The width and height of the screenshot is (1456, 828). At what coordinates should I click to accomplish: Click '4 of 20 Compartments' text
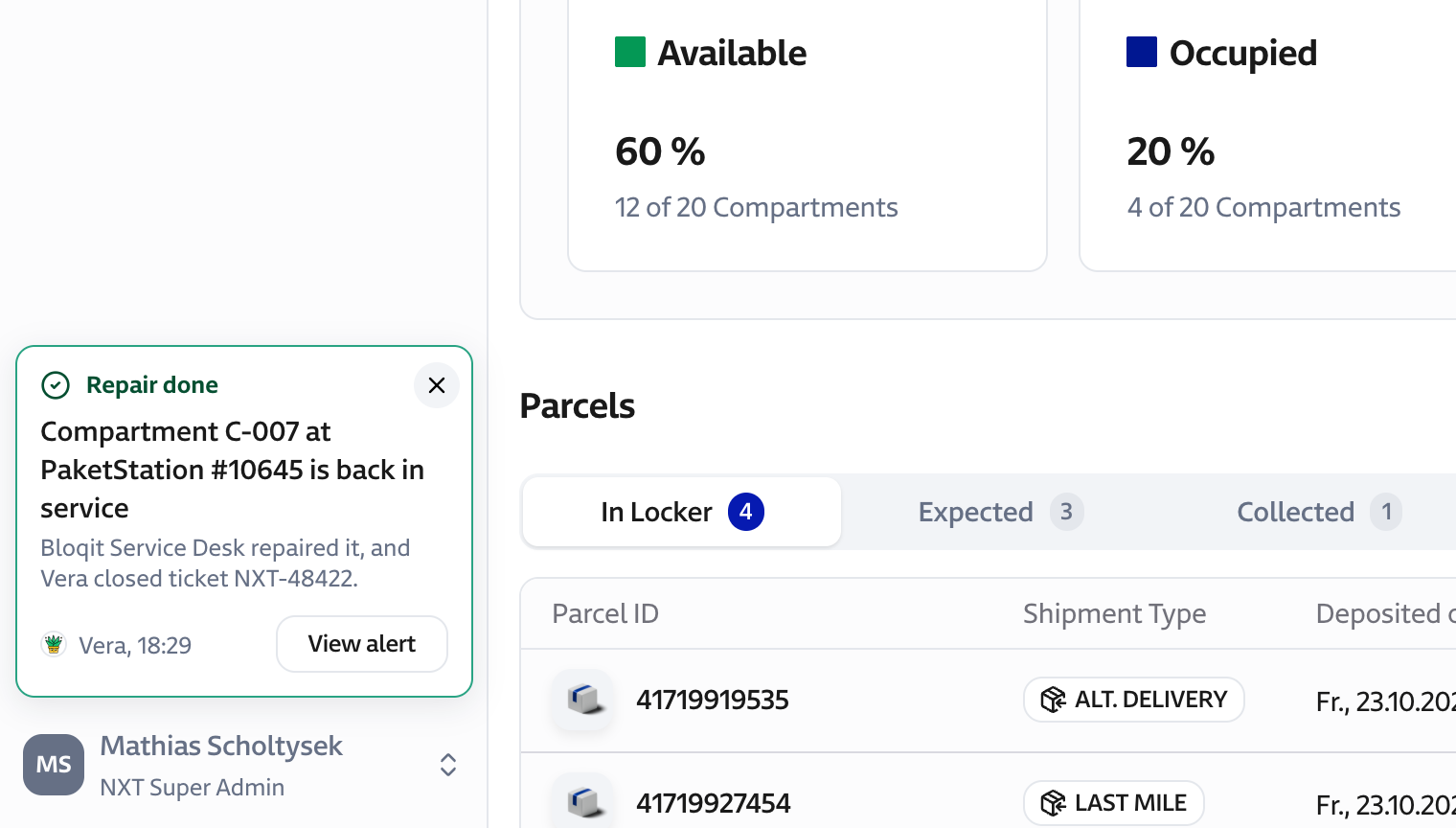pos(1263,207)
